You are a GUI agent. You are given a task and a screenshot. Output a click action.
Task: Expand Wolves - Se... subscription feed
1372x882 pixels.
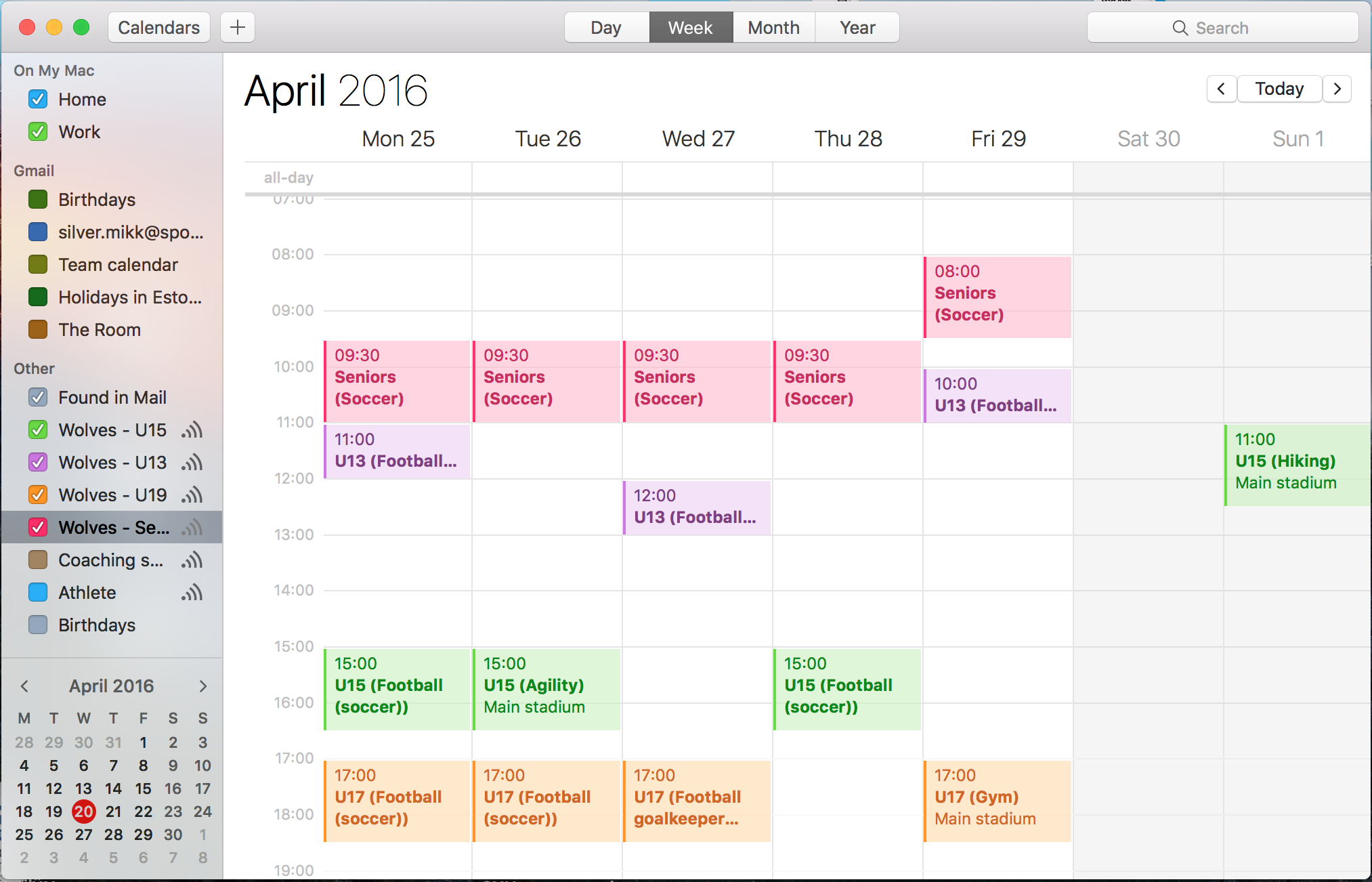(x=197, y=527)
